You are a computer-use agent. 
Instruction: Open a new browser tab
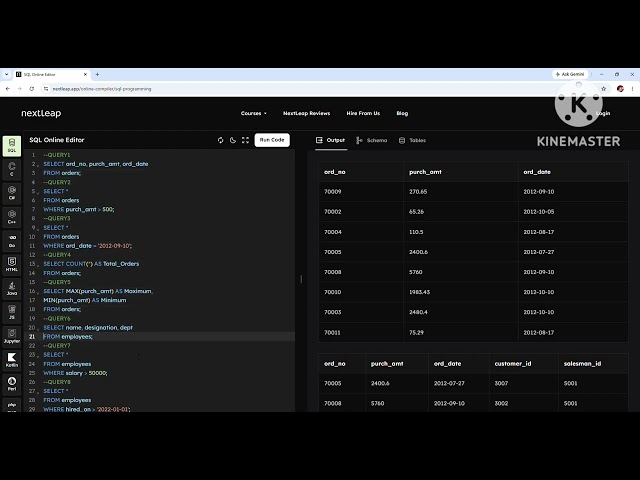click(x=97, y=74)
